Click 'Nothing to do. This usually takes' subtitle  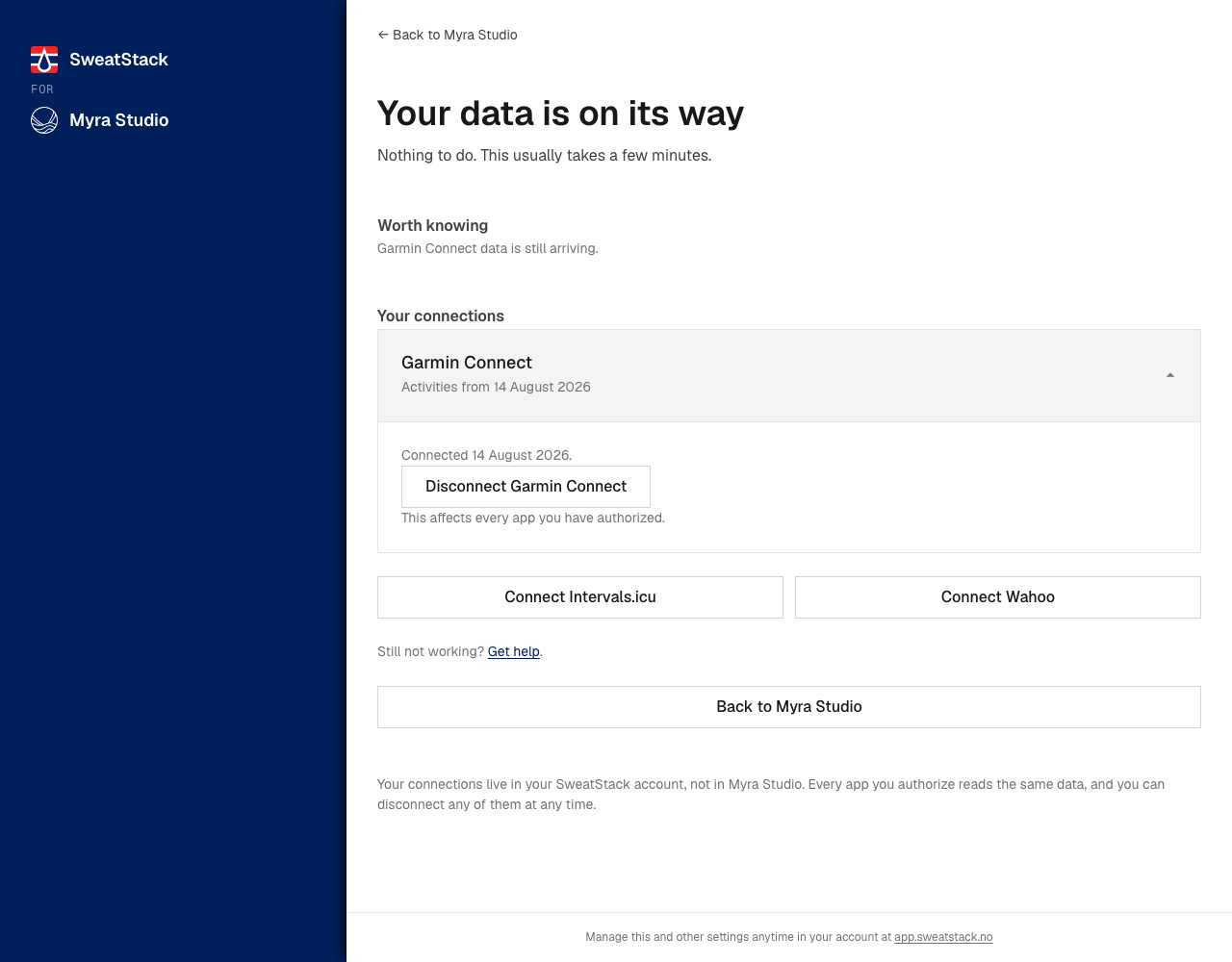coord(545,155)
